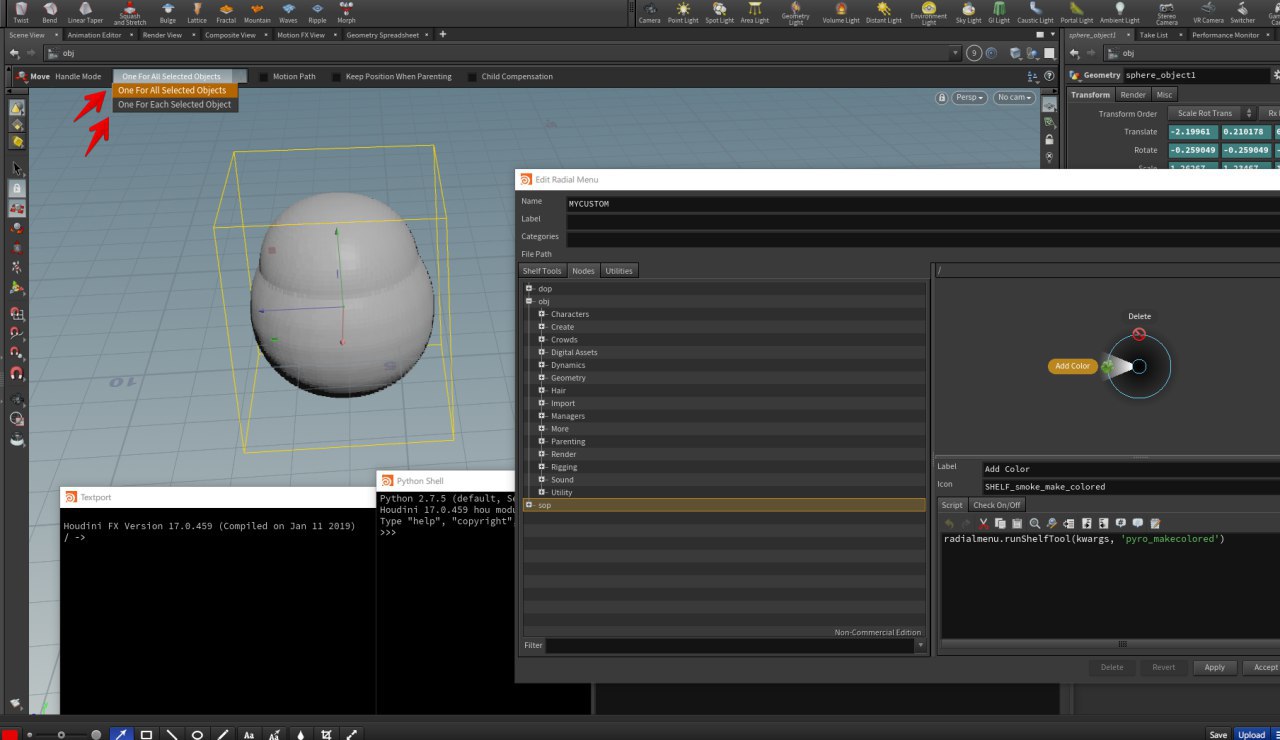
Task: Open the Render tab in parameters
Action: pos(1133,95)
